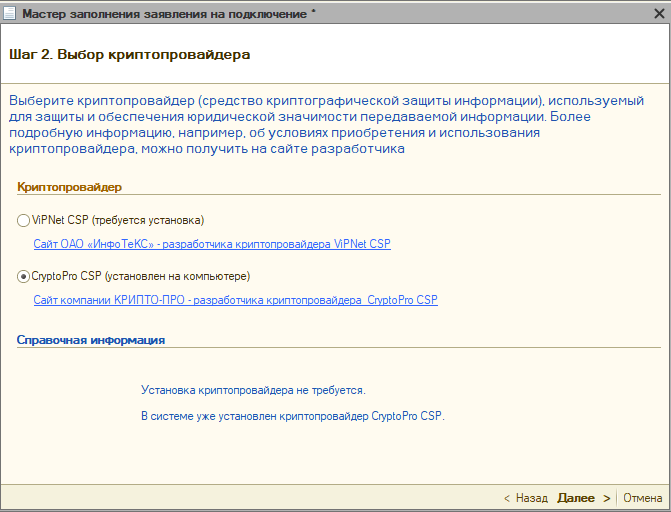Click the Криптопровайдер section header

coord(69,186)
